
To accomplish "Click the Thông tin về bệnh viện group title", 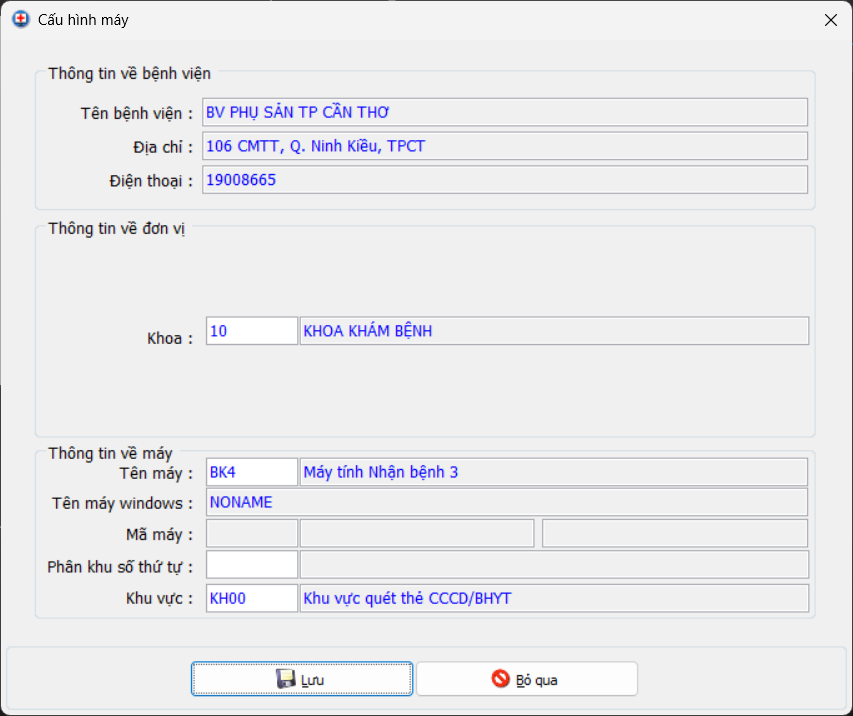I will click(129, 73).
